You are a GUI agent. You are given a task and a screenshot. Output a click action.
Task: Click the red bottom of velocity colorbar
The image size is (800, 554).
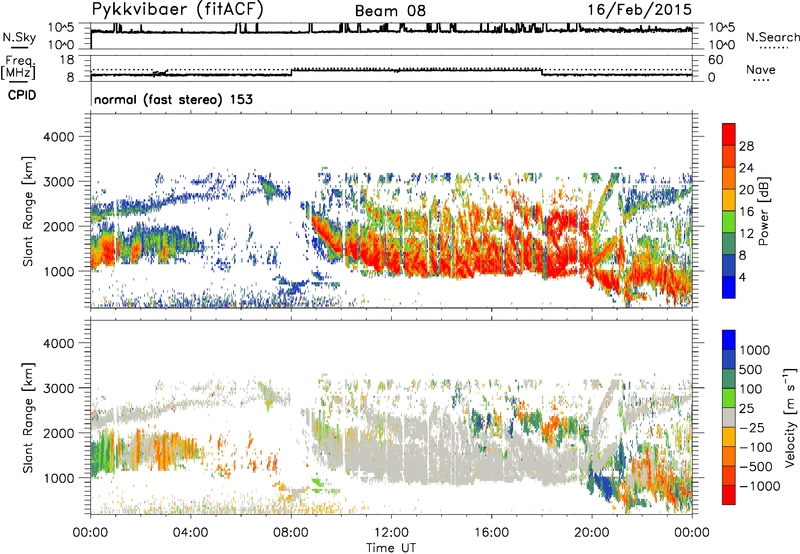click(729, 495)
